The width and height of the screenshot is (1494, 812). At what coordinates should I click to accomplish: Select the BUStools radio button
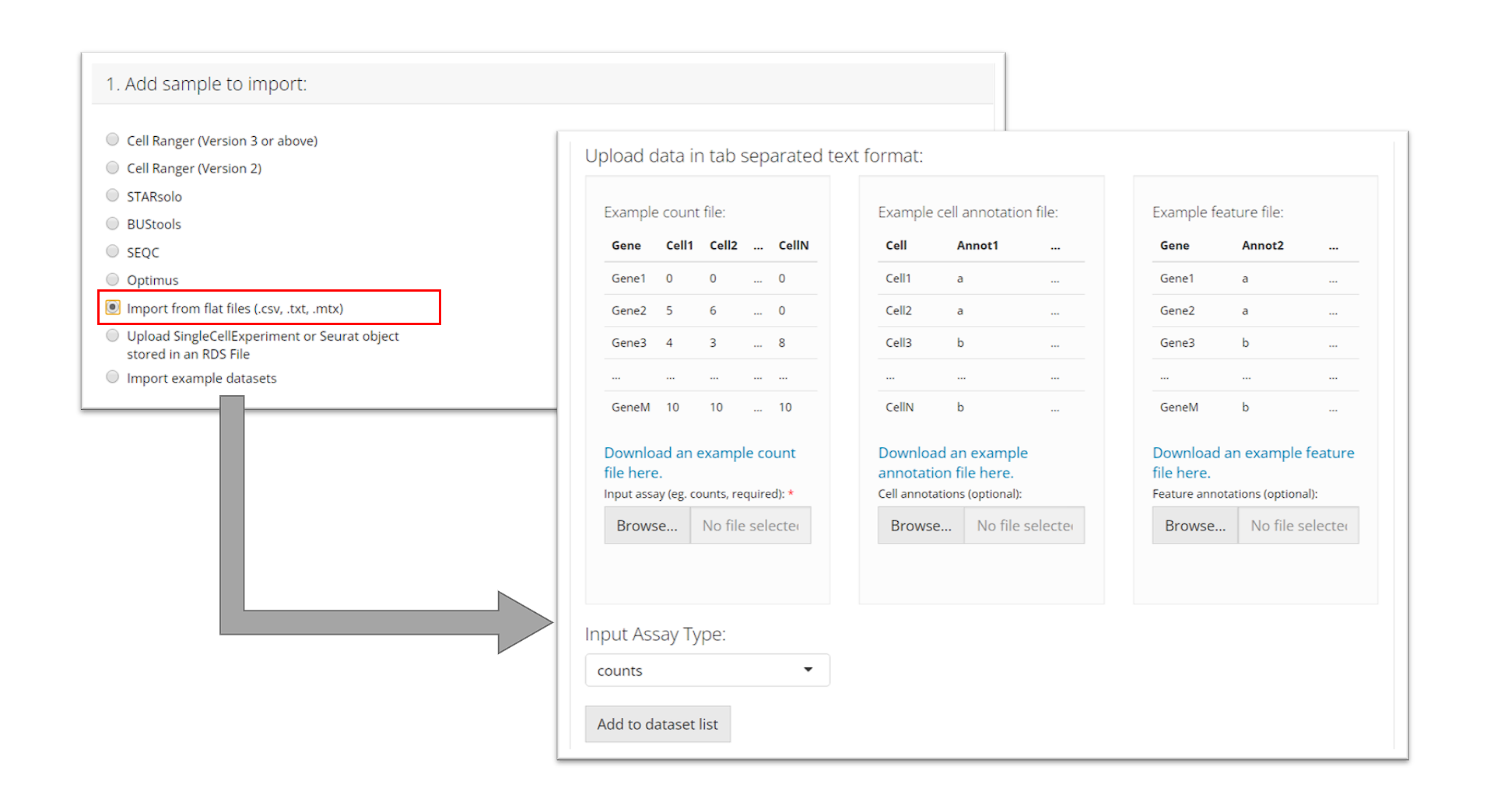point(113,224)
